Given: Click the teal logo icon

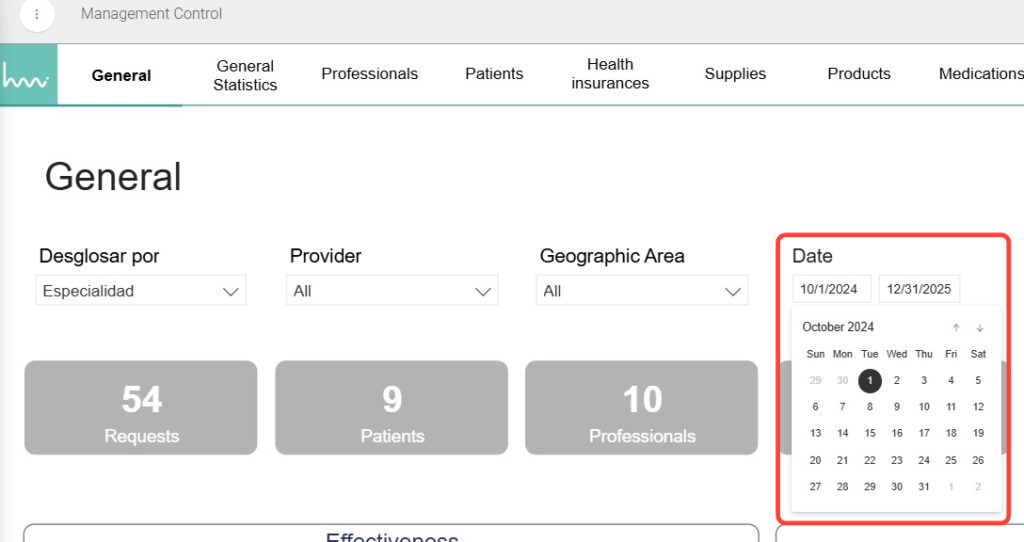Looking at the screenshot, I should coord(27,75).
